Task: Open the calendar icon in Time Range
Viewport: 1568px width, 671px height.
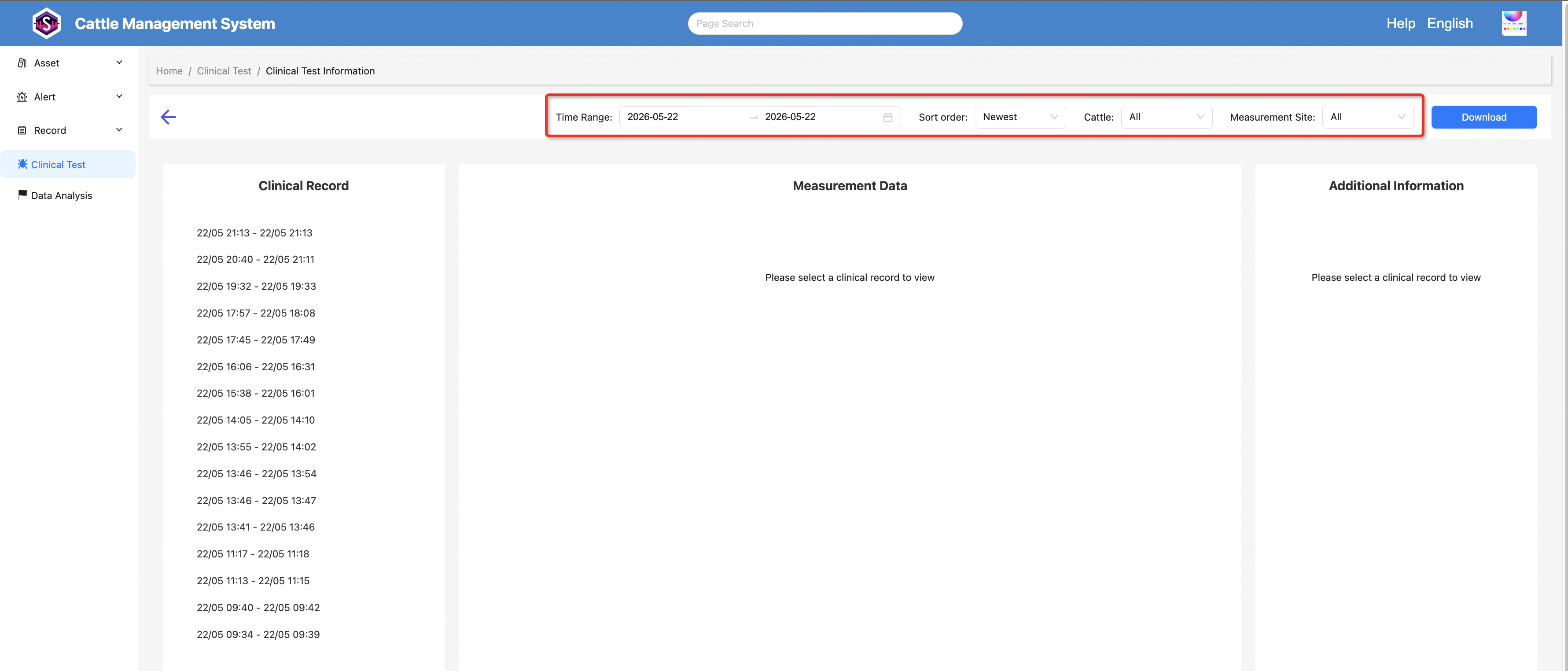Action: coord(887,117)
